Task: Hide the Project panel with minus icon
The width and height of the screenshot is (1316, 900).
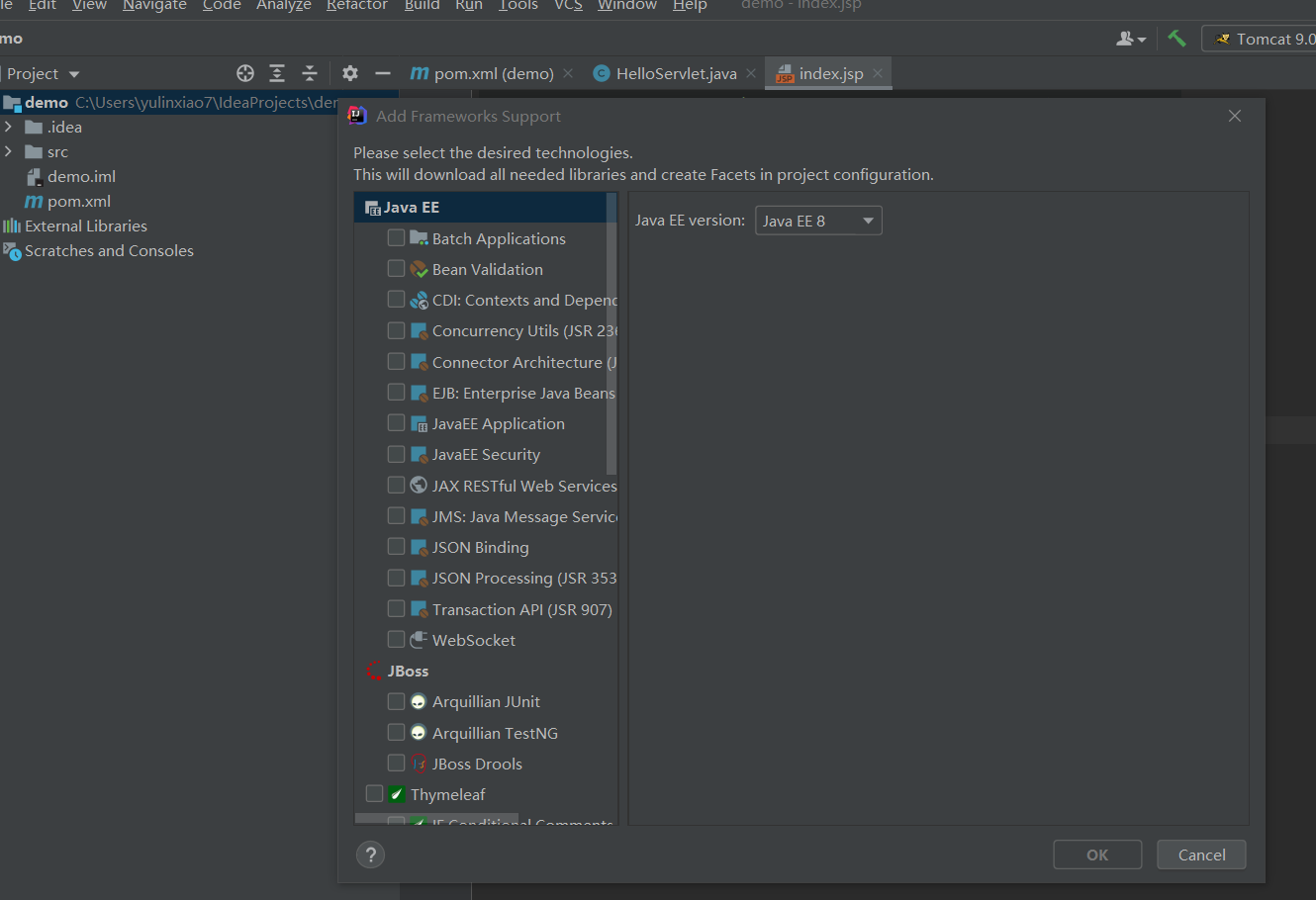Action: [383, 73]
